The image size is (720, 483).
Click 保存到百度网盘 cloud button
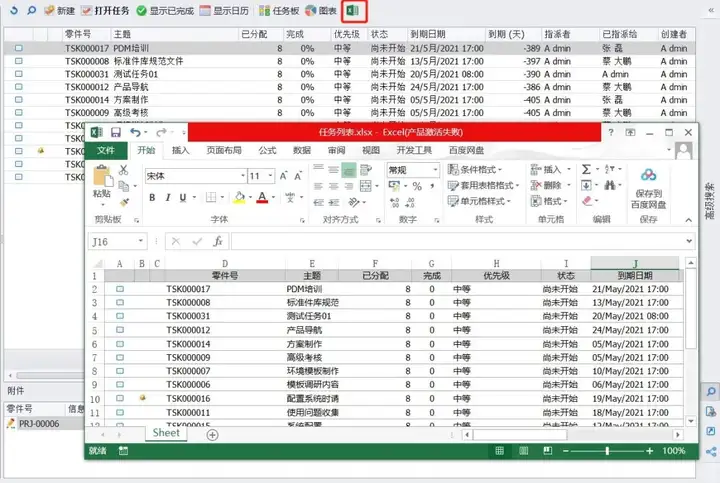(x=648, y=187)
